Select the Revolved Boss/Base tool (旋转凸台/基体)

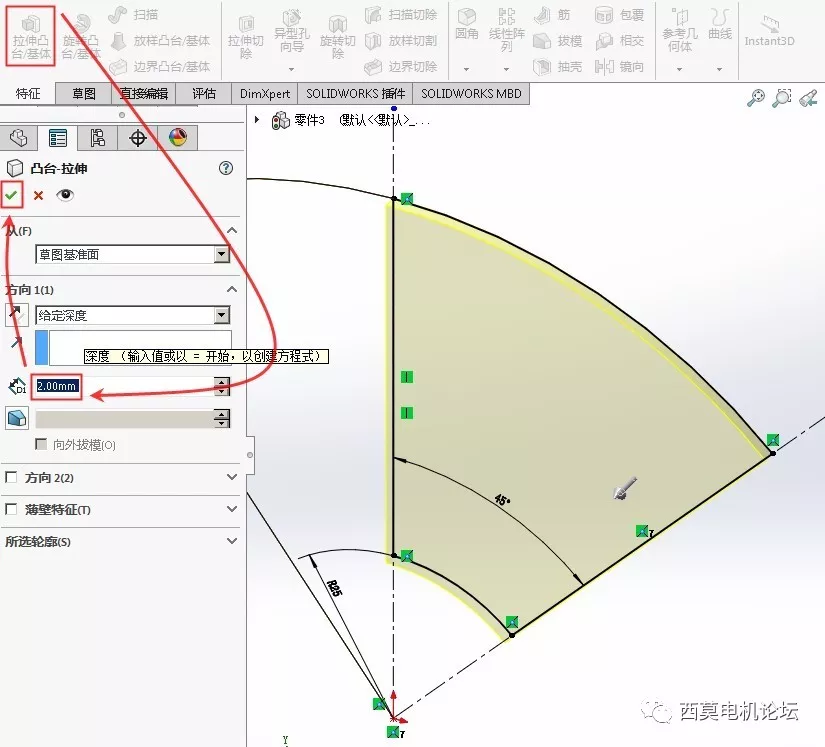pyautogui.click(x=81, y=36)
